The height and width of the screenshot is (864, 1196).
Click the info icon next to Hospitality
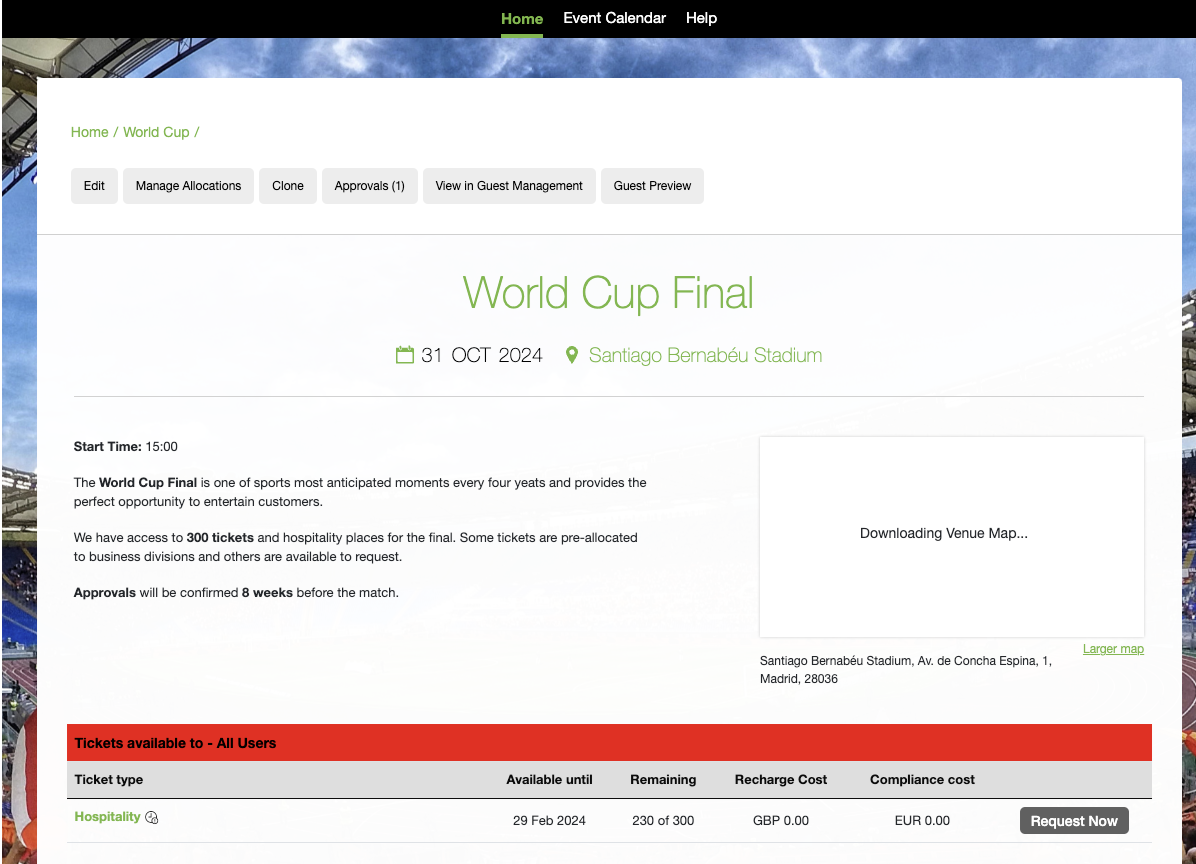[152, 817]
